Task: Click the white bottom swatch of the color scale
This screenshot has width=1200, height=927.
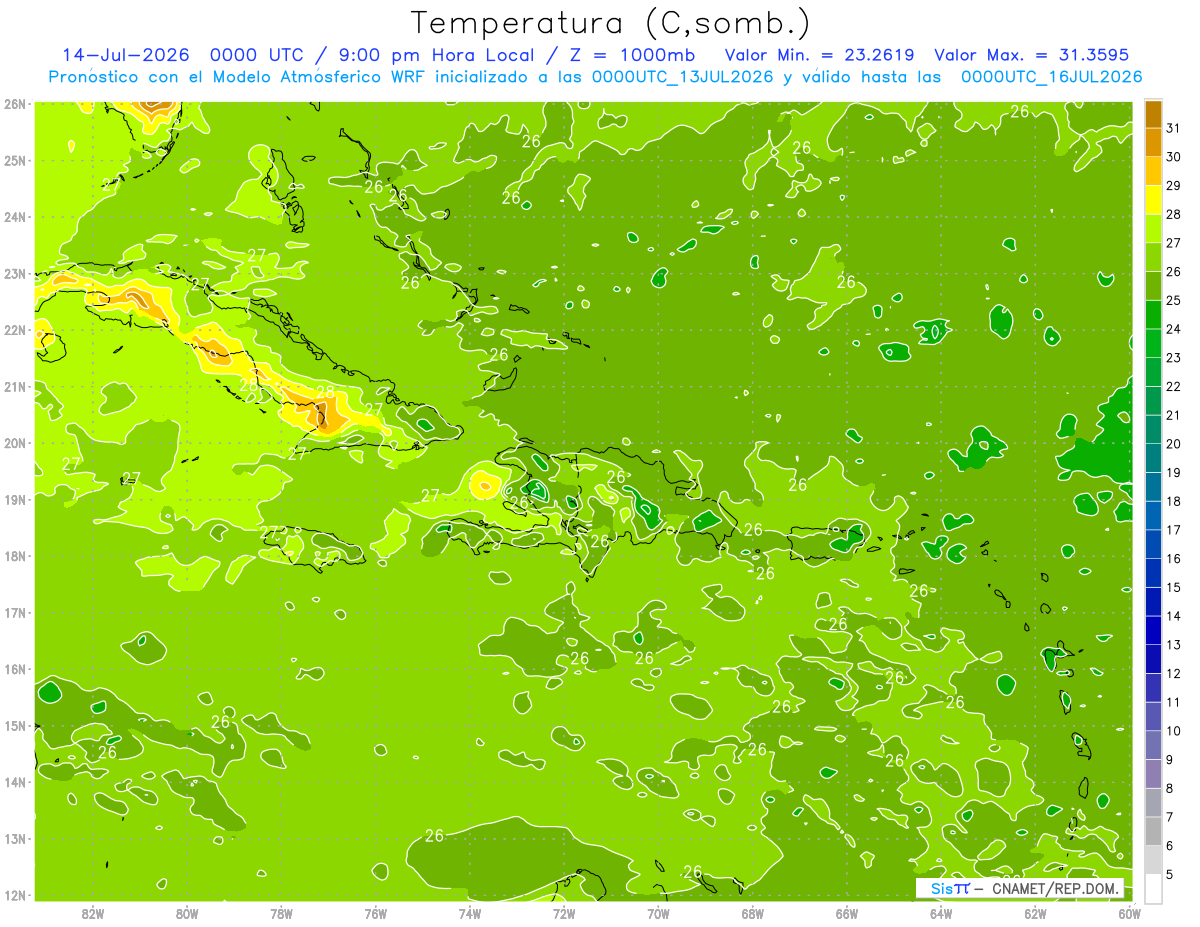Action: click(1153, 888)
